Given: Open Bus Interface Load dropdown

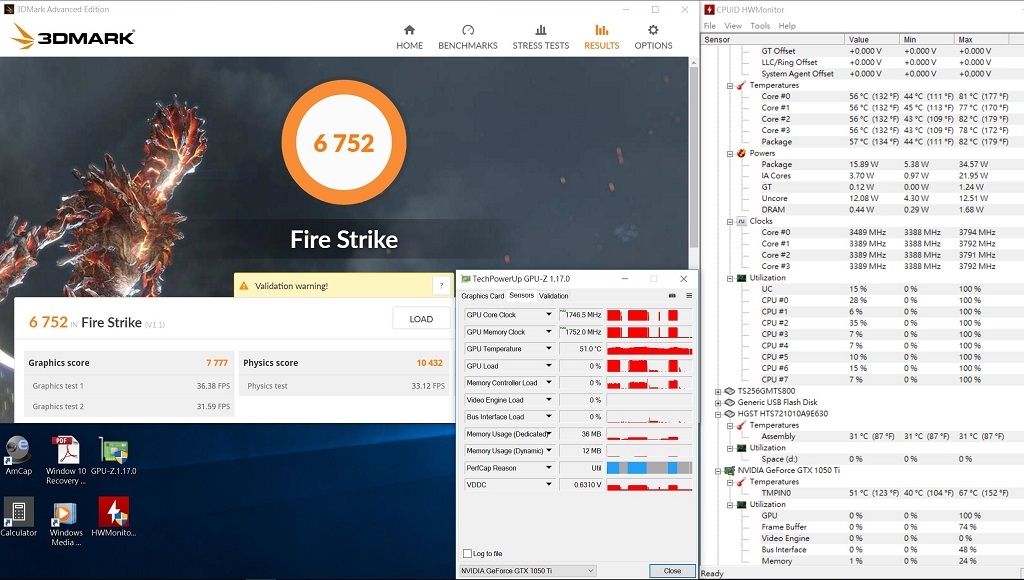Looking at the screenshot, I should click(549, 417).
